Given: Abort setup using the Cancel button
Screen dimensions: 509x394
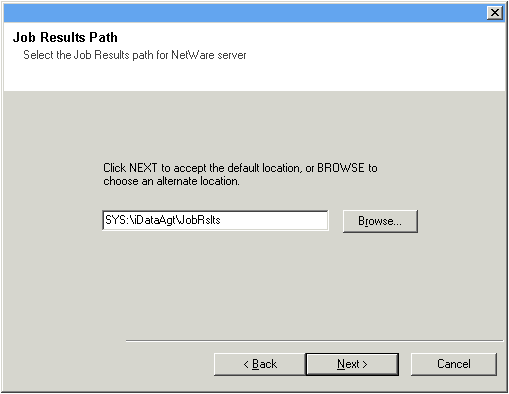Looking at the screenshot, I should (454, 364).
